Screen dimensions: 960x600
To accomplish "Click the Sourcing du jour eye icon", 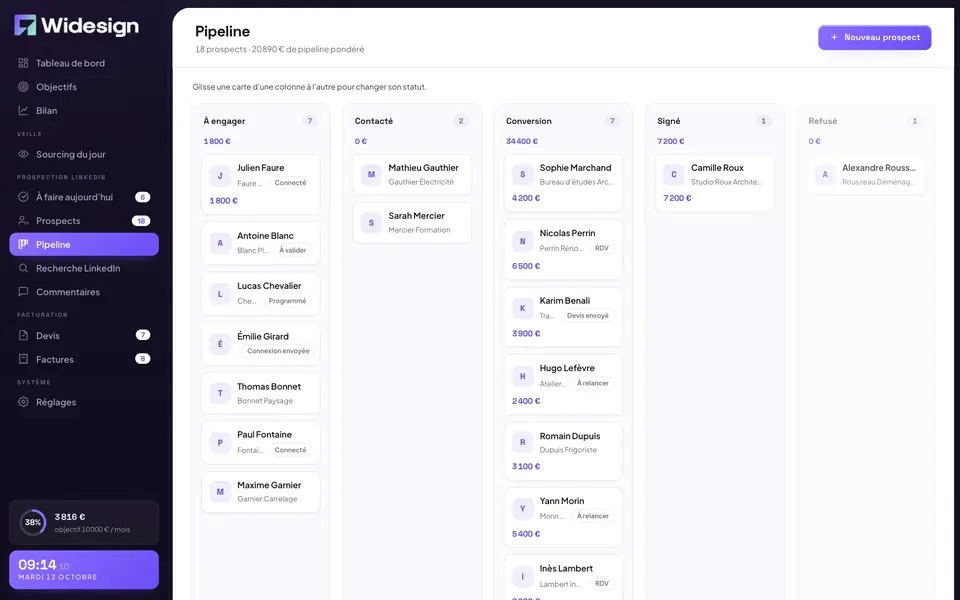I will pos(23,154).
